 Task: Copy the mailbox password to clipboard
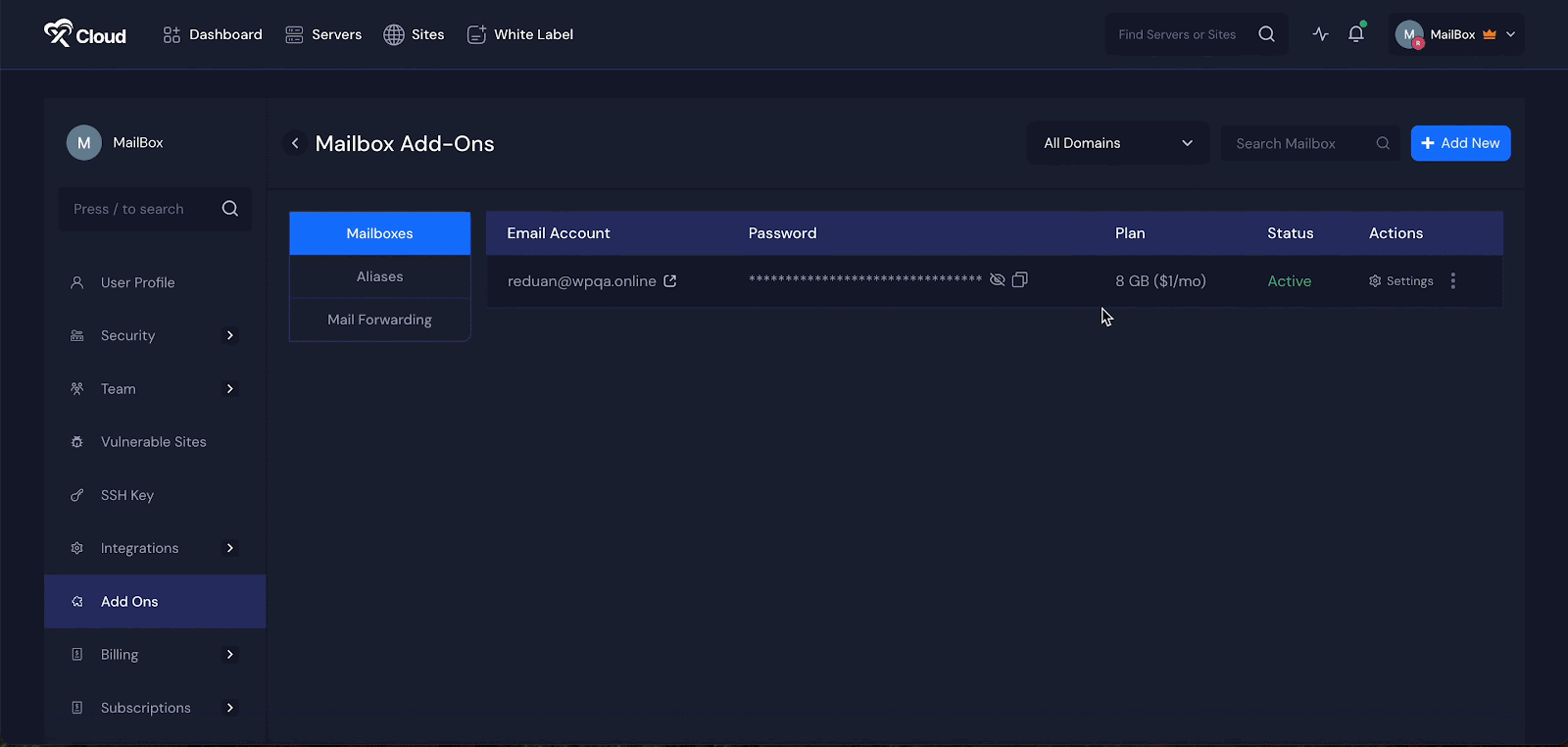1019,280
